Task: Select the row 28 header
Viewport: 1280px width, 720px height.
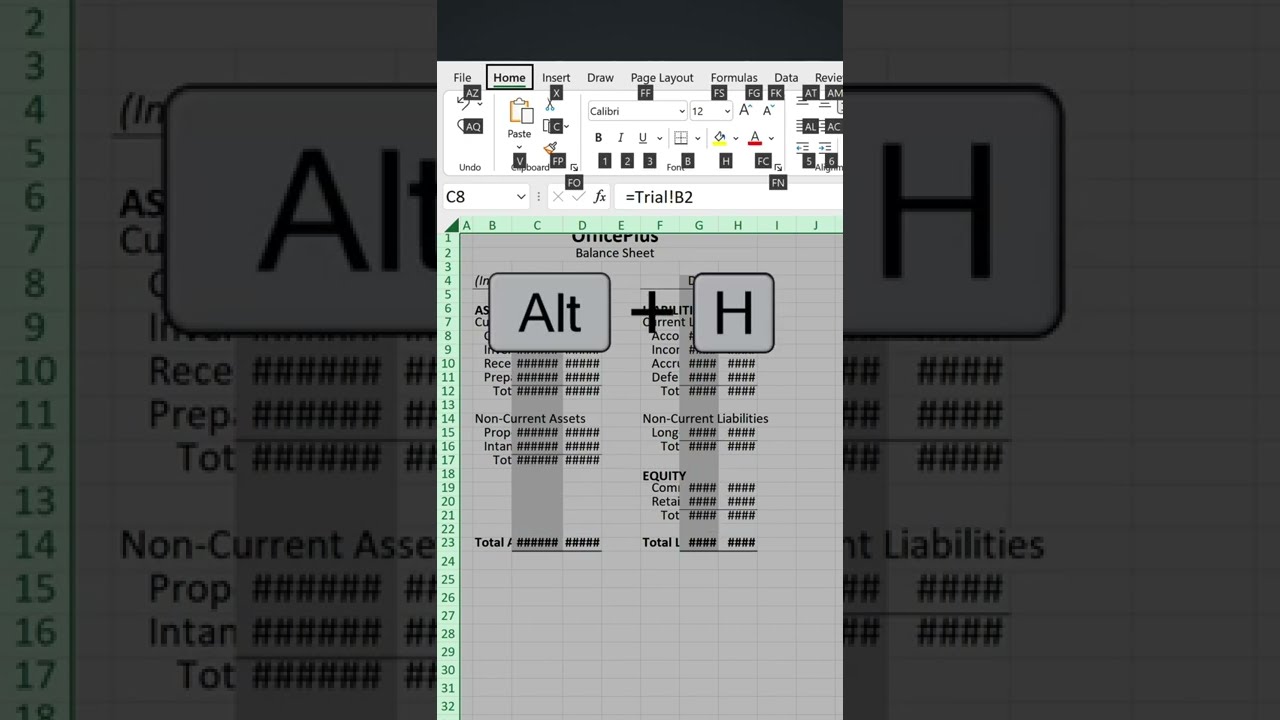Action: pos(449,634)
